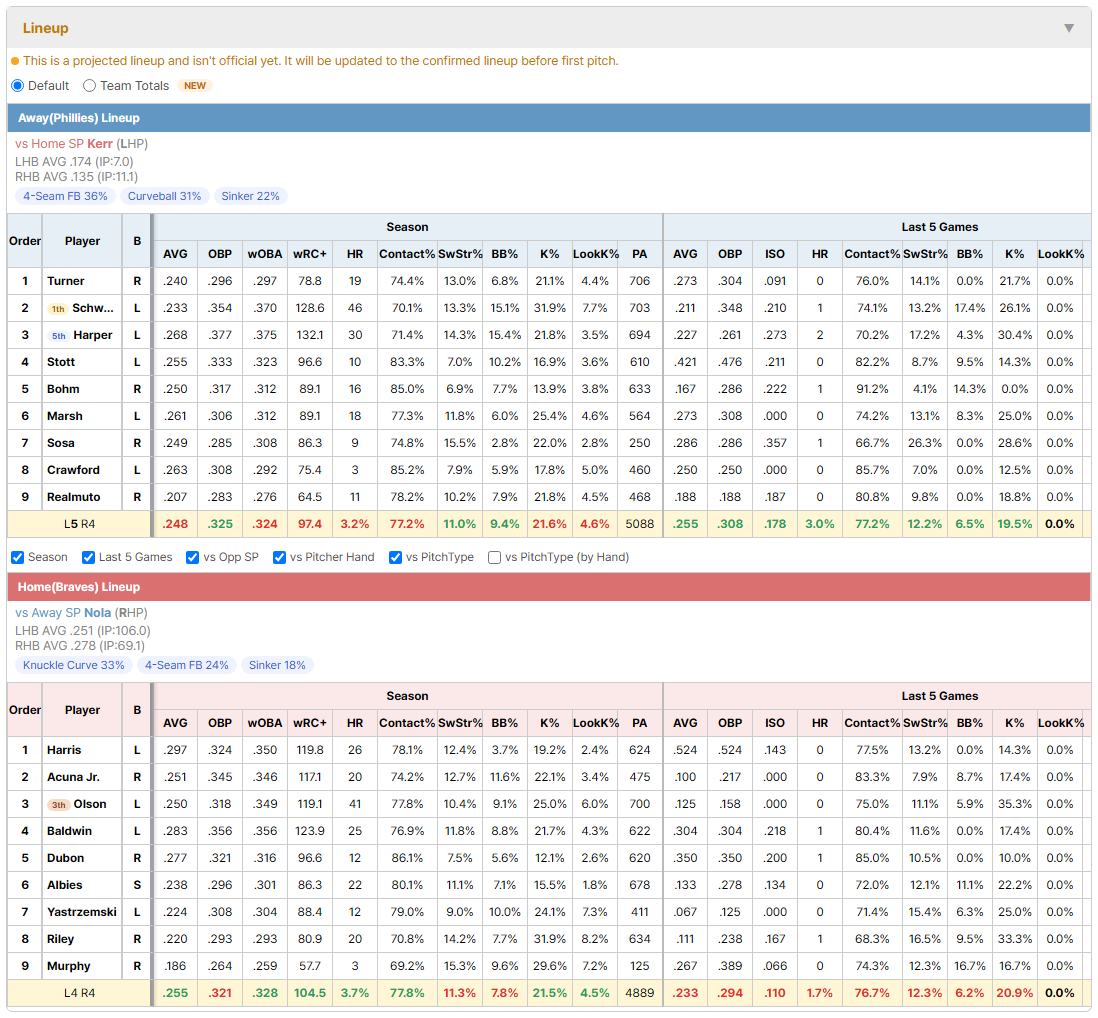Select the Sinker 18% pitch chip
The height and width of the screenshot is (1018, 1098).
pyautogui.click(x=277, y=665)
